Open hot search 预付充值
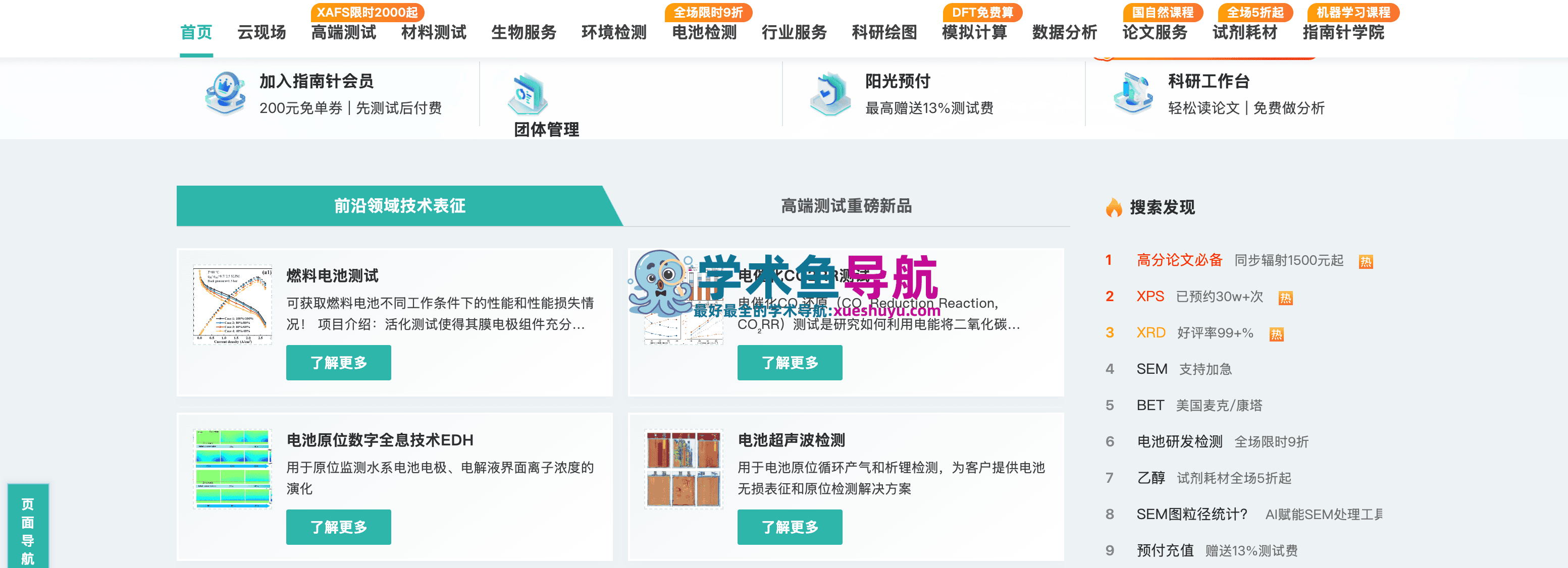Viewport: 1568px width, 568px height. (1165, 551)
